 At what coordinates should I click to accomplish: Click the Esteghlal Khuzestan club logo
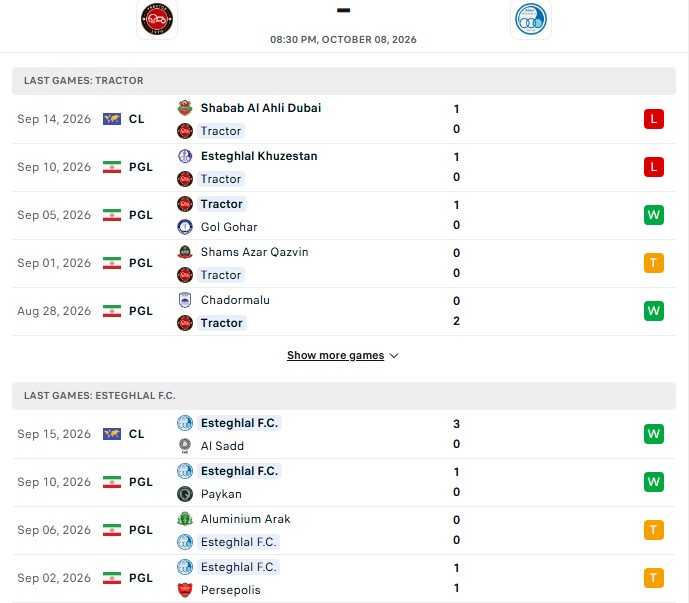(185, 156)
